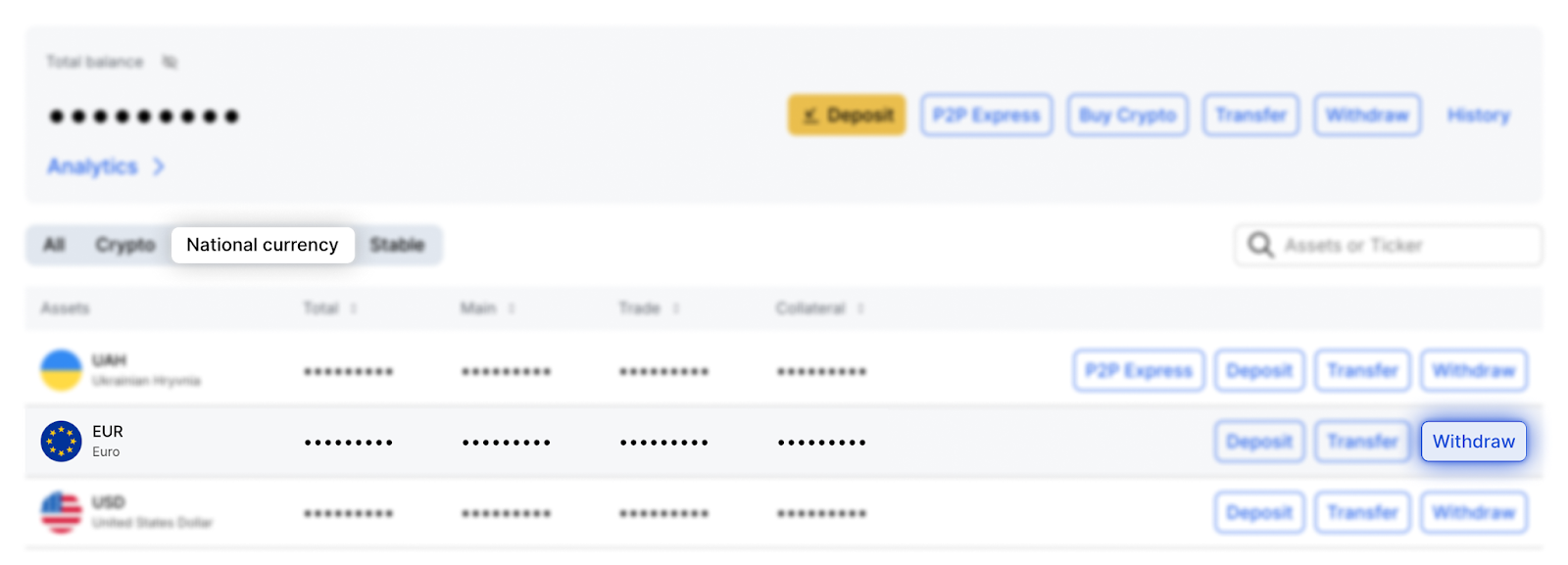Switch to the Crypto tab
The image size is (1568, 565).
click(x=124, y=245)
